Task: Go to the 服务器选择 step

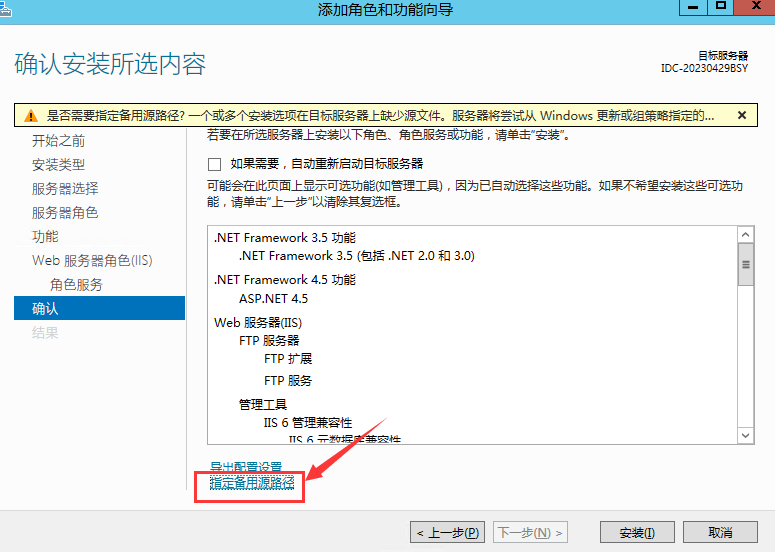Action: tap(65, 189)
